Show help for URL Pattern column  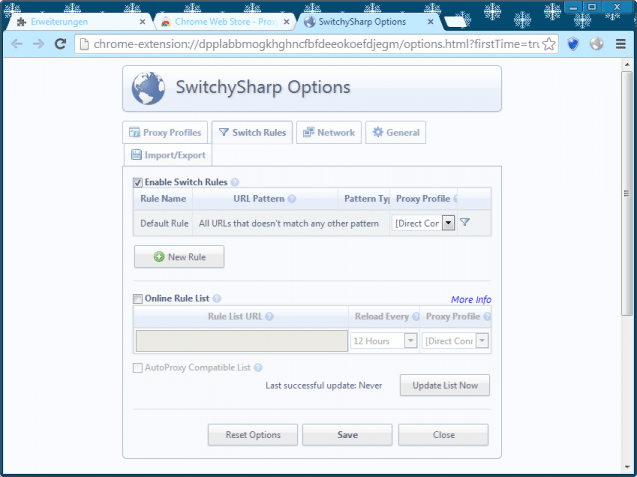292,199
